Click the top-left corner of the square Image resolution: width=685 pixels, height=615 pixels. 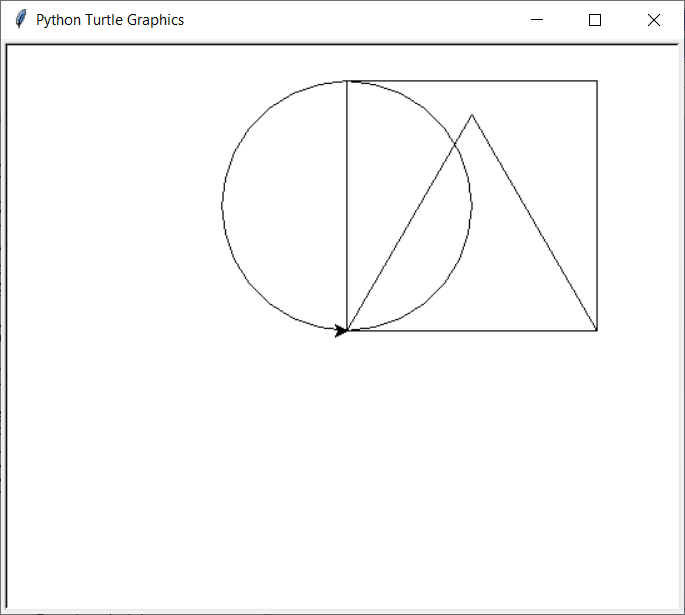(347, 81)
